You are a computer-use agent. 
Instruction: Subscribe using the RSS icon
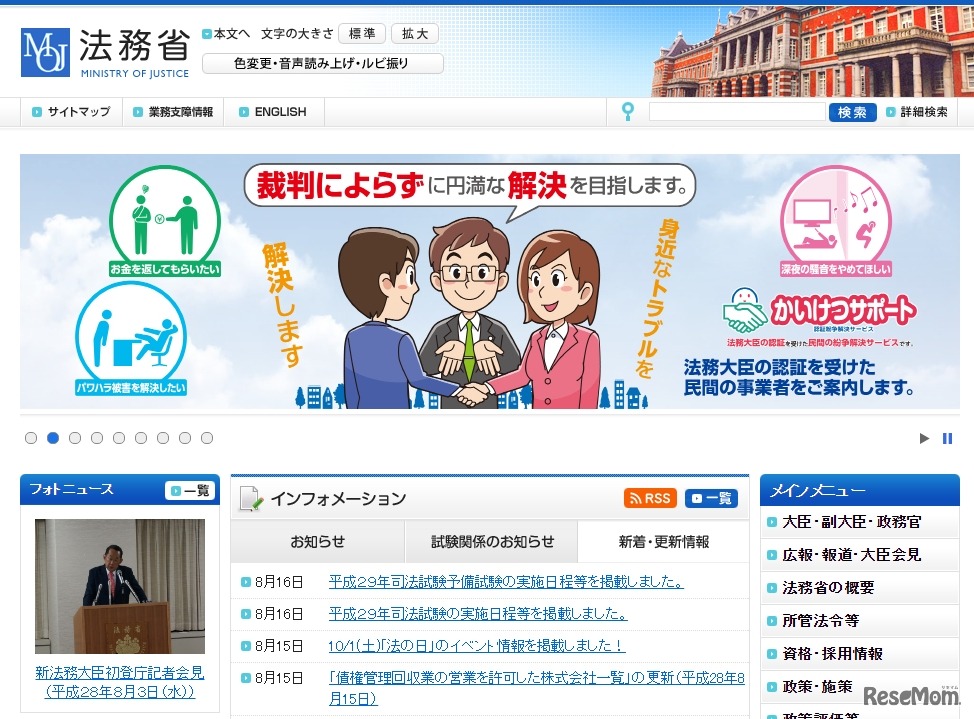click(651, 497)
